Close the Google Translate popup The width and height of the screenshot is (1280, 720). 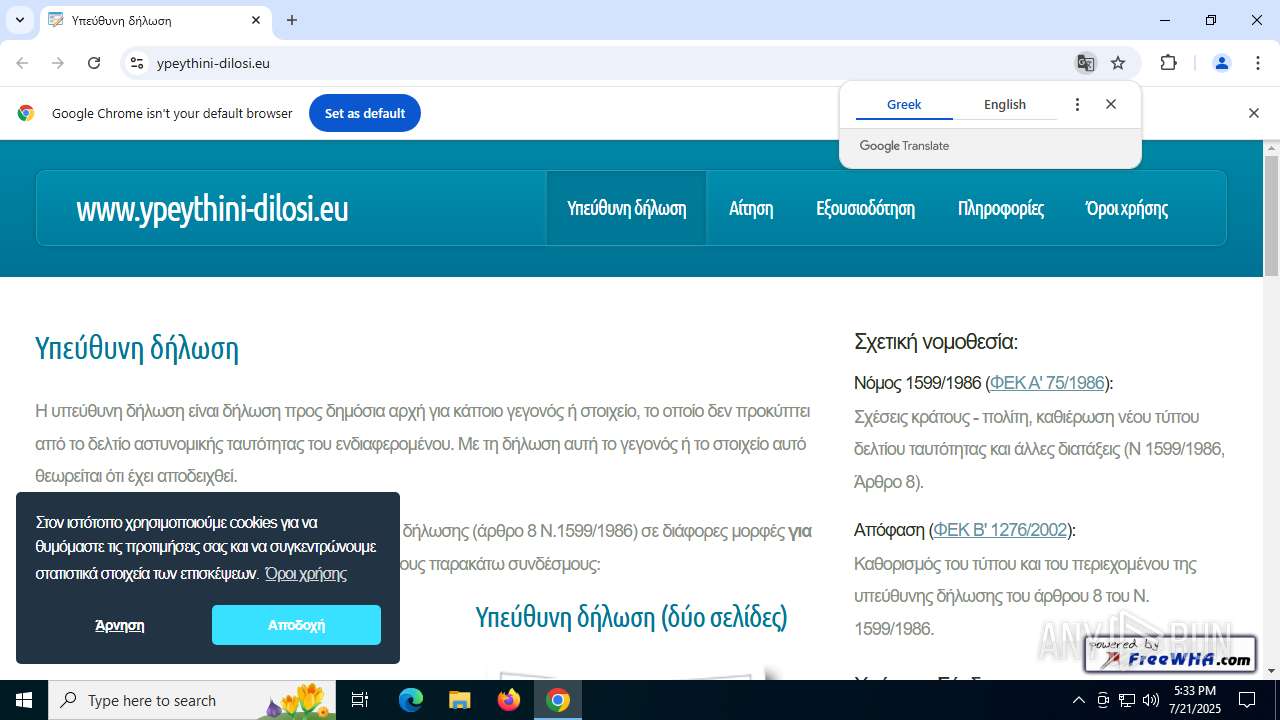1111,104
